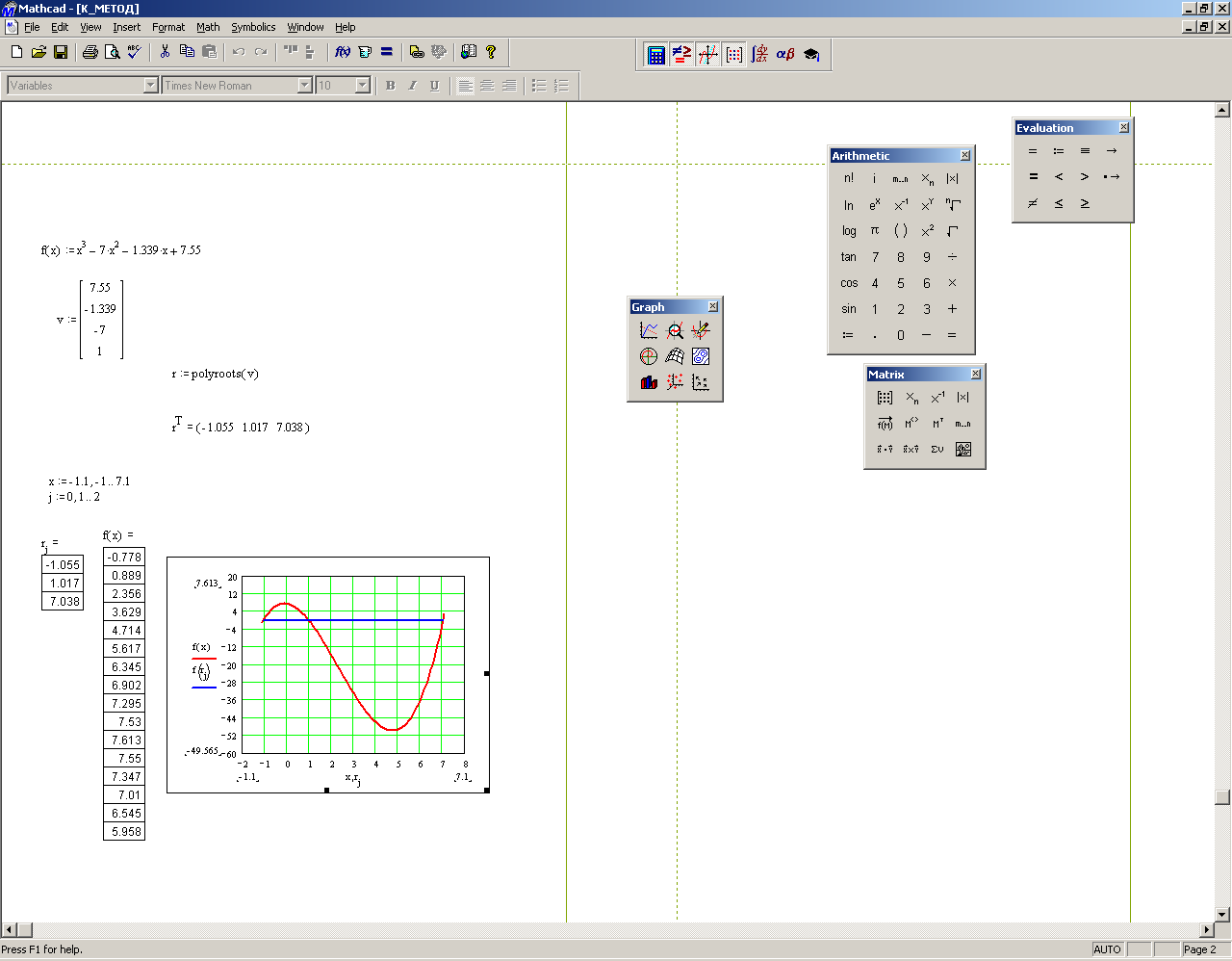Toggle Bold formatting
This screenshot has height=961, width=1232.
click(x=390, y=86)
